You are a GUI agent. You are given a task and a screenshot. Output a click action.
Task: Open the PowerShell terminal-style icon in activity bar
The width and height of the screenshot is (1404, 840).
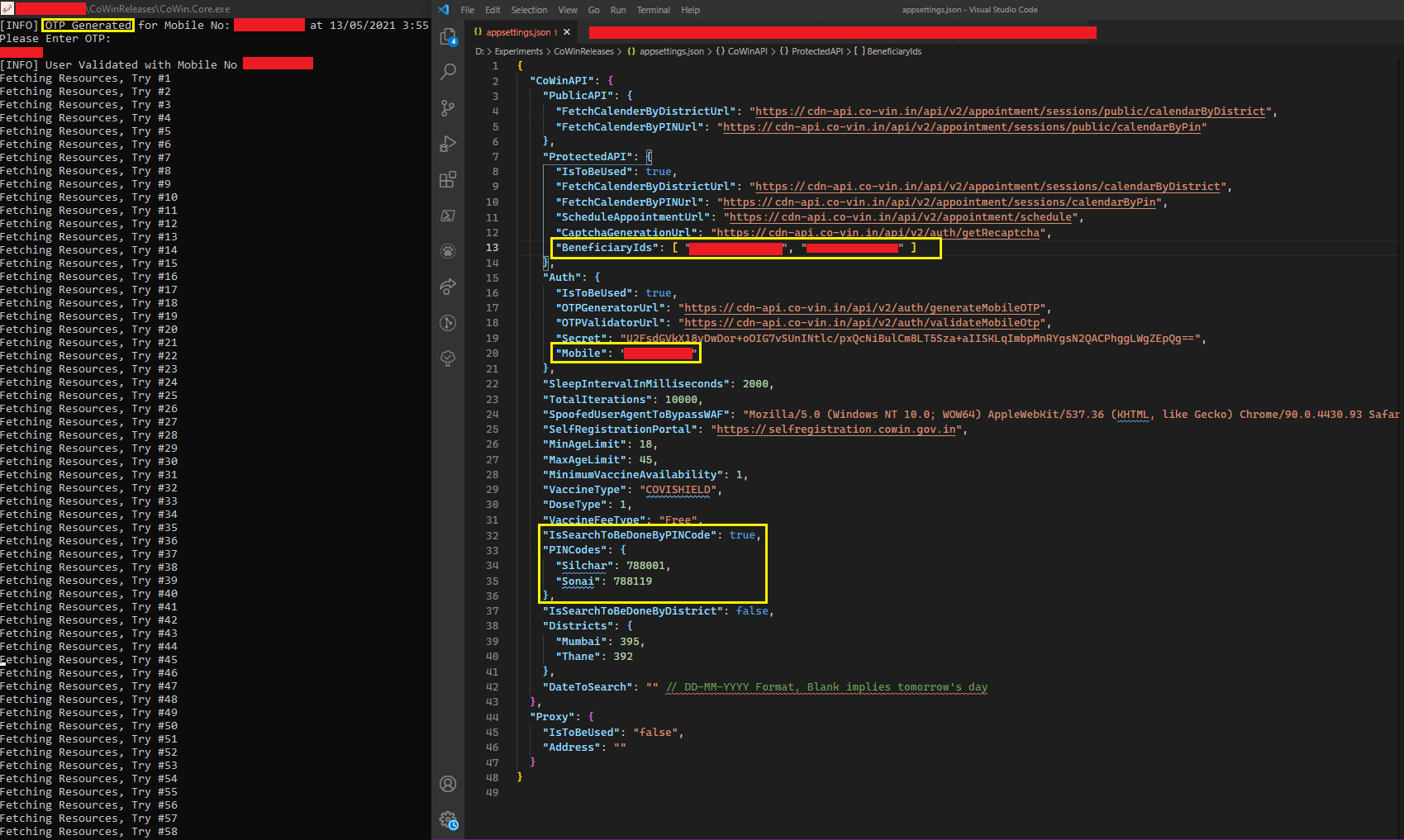[448, 216]
